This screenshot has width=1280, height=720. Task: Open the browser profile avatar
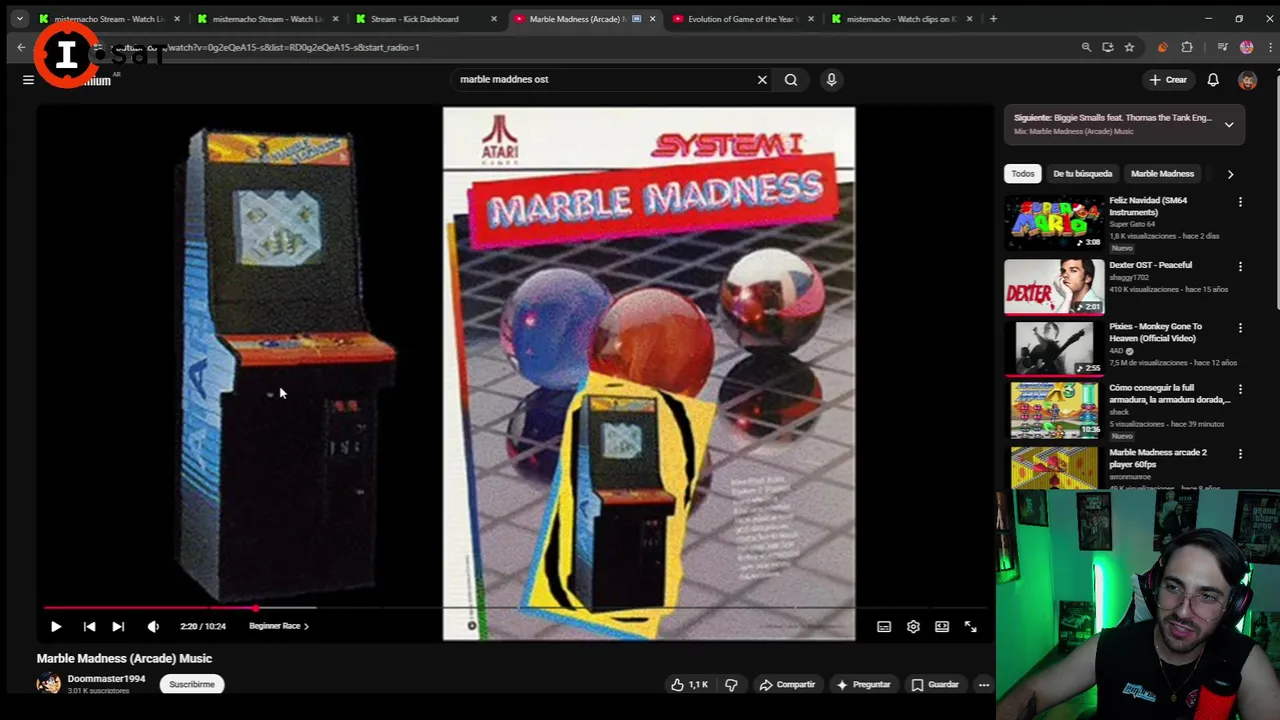[1246, 47]
